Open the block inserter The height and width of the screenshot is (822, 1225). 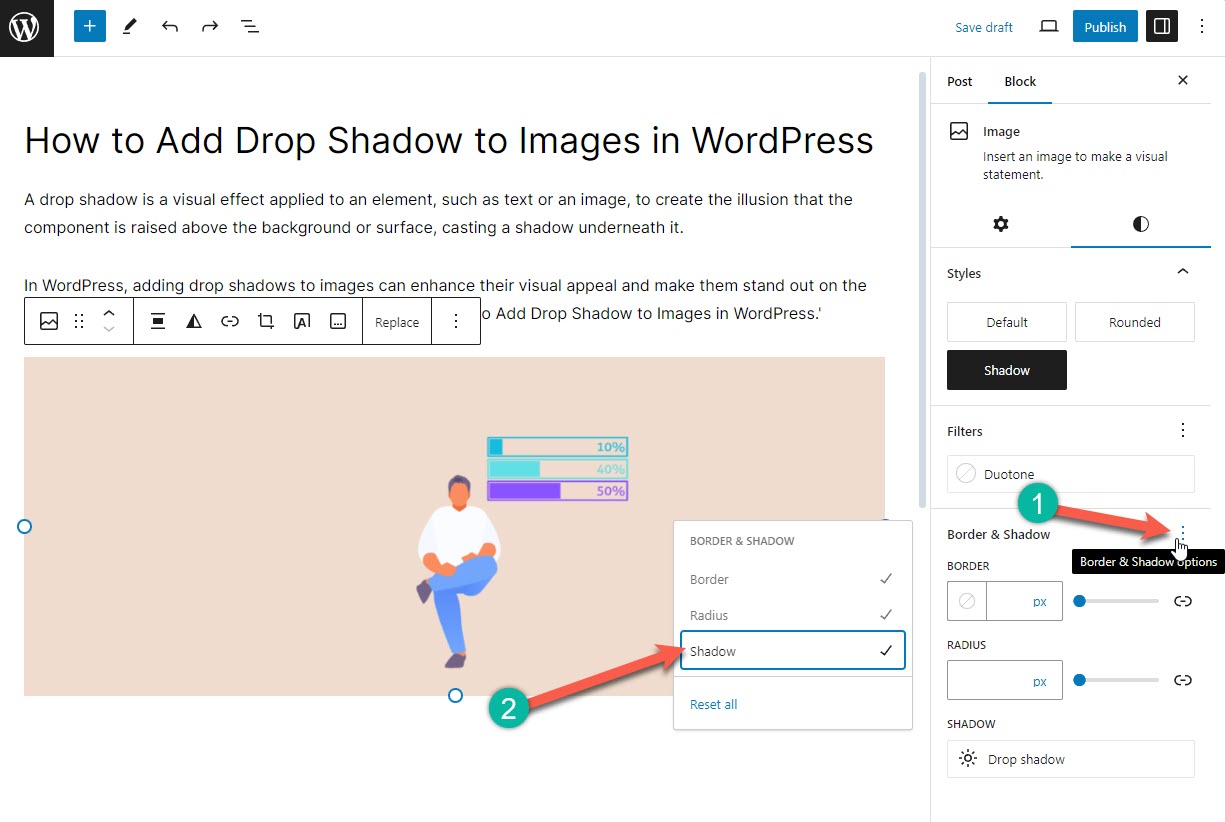pyautogui.click(x=89, y=26)
